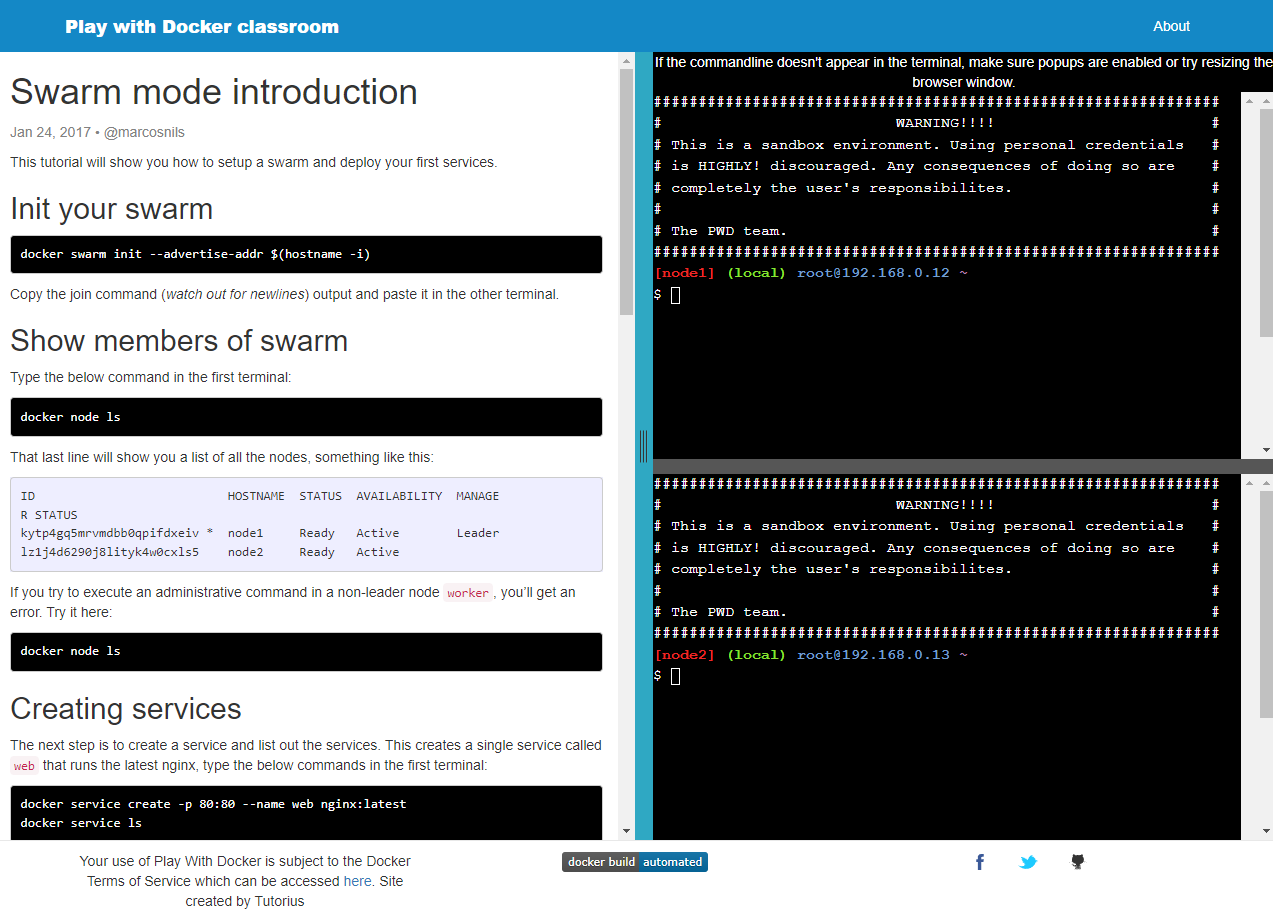Open the Twitter share icon

point(1028,862)
